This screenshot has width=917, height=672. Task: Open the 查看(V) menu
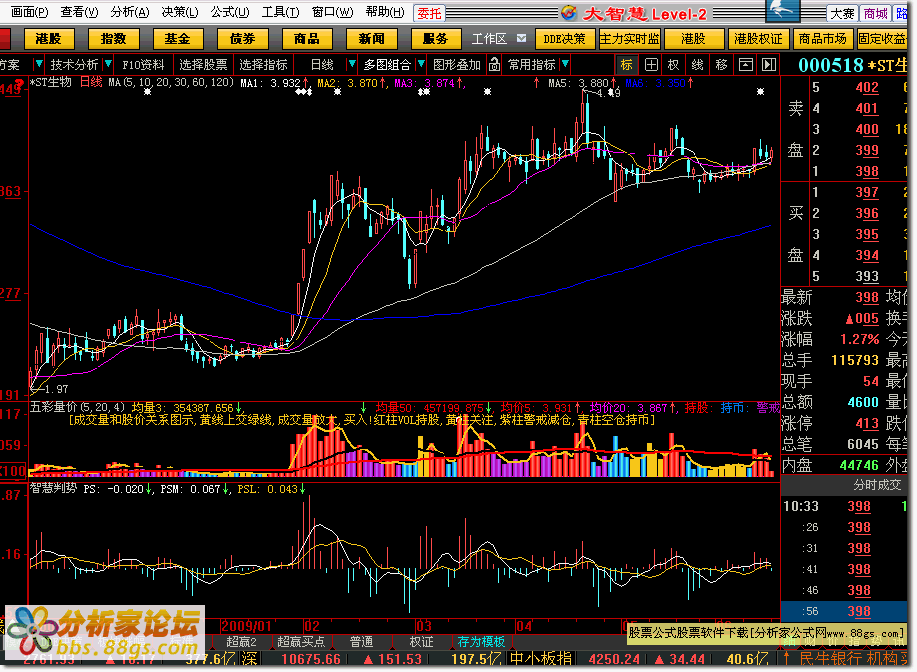pos(79,12)
